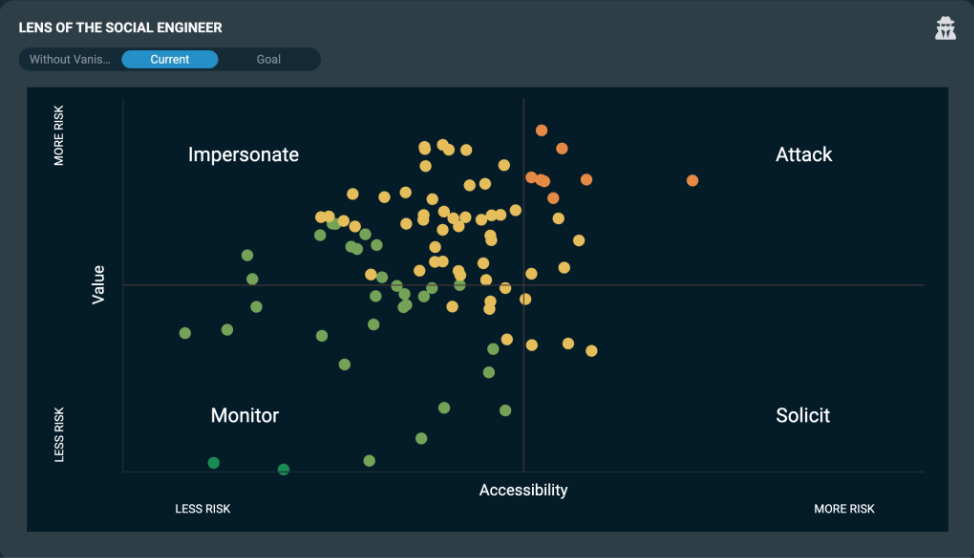Click "MORE RISK" label under the Accessibility axis

click(844, 509)
